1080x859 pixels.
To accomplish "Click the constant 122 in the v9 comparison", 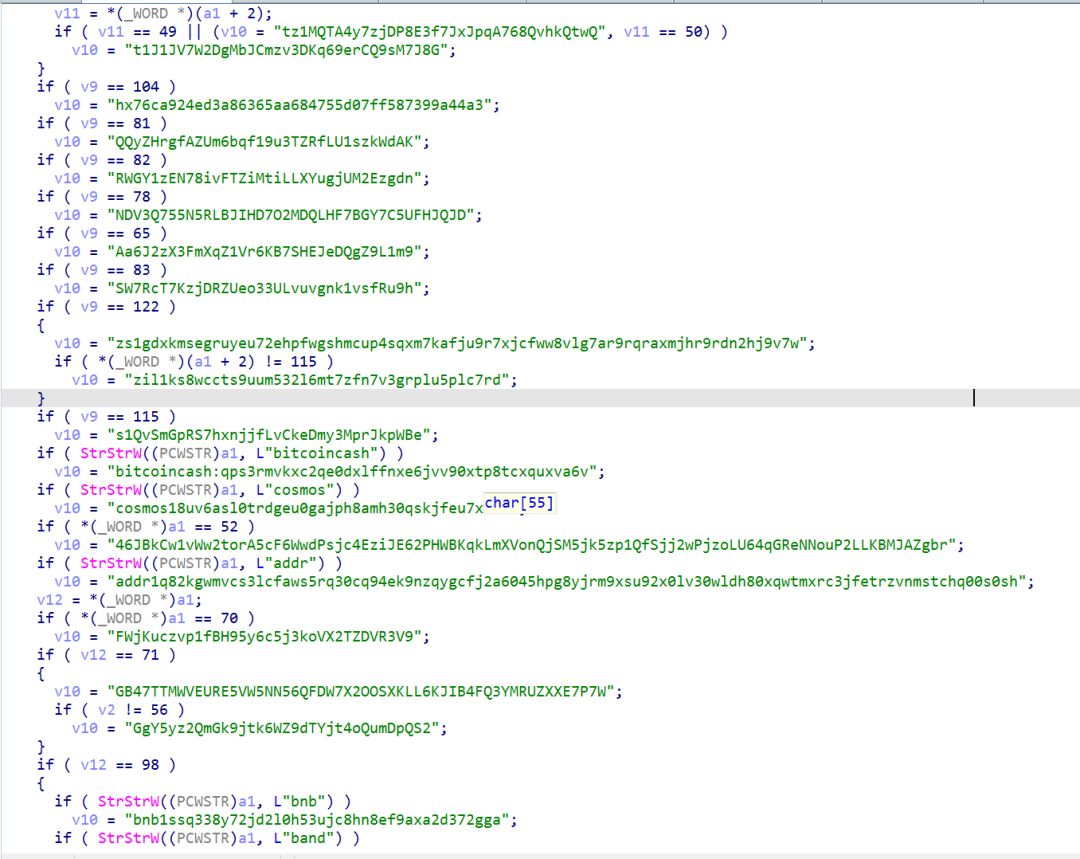I will click(x=146, y=307).
